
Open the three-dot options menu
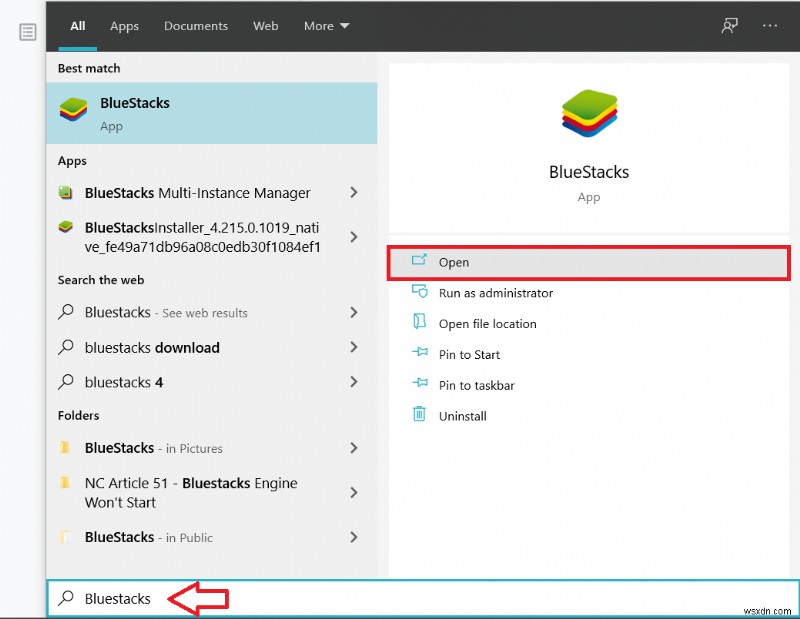click(x=769, y=26)
